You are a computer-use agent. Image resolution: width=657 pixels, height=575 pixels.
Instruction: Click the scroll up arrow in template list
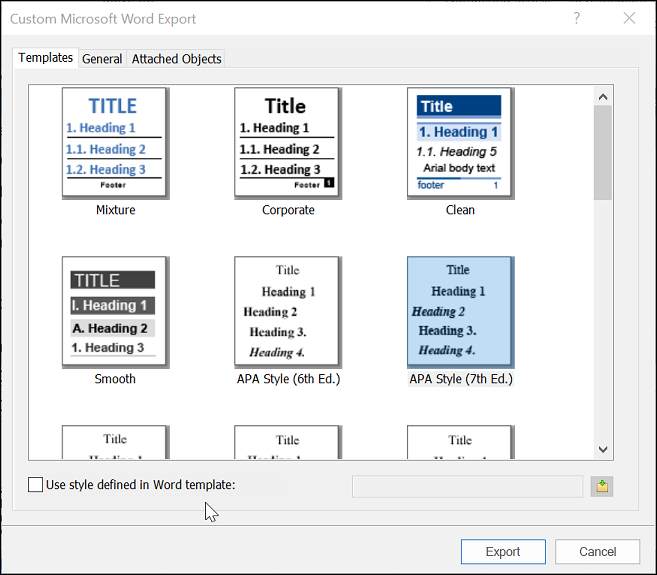click(x=602, y=97)
